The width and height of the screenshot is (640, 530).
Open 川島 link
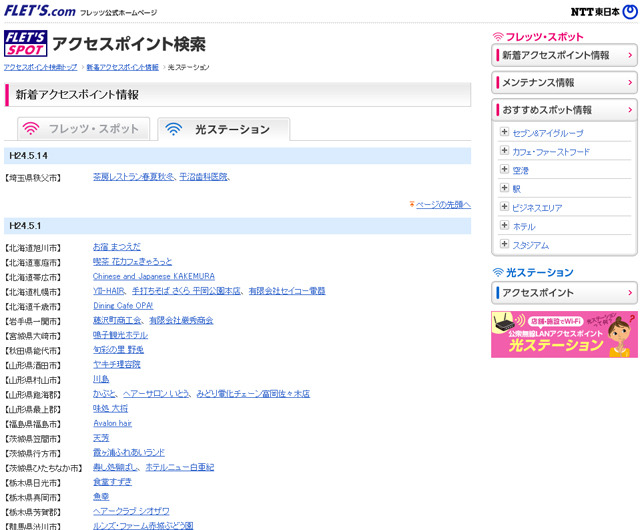[x=101, y=379]
